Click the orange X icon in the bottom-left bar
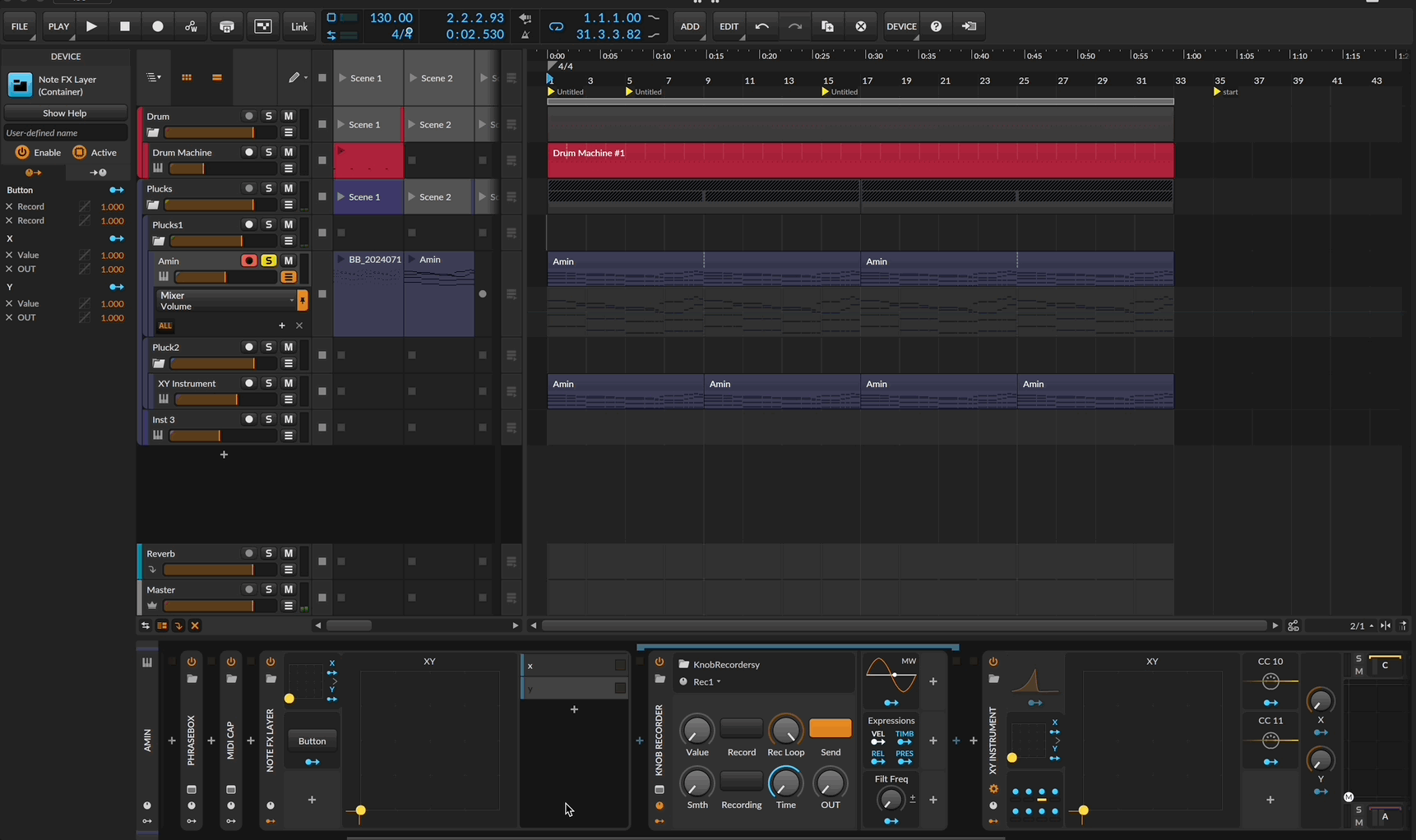 tap(195, 625)
